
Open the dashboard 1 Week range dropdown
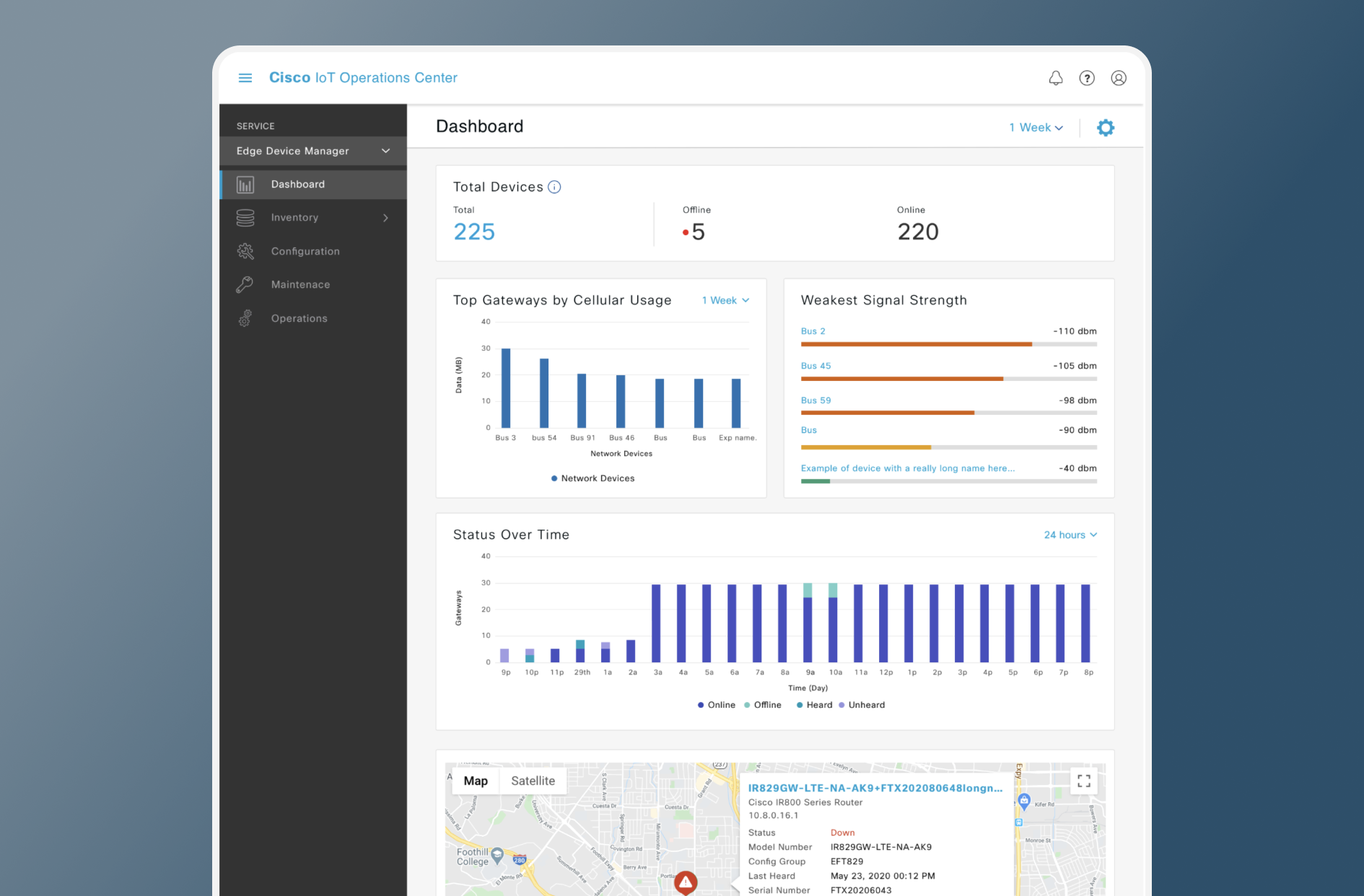1036,128
